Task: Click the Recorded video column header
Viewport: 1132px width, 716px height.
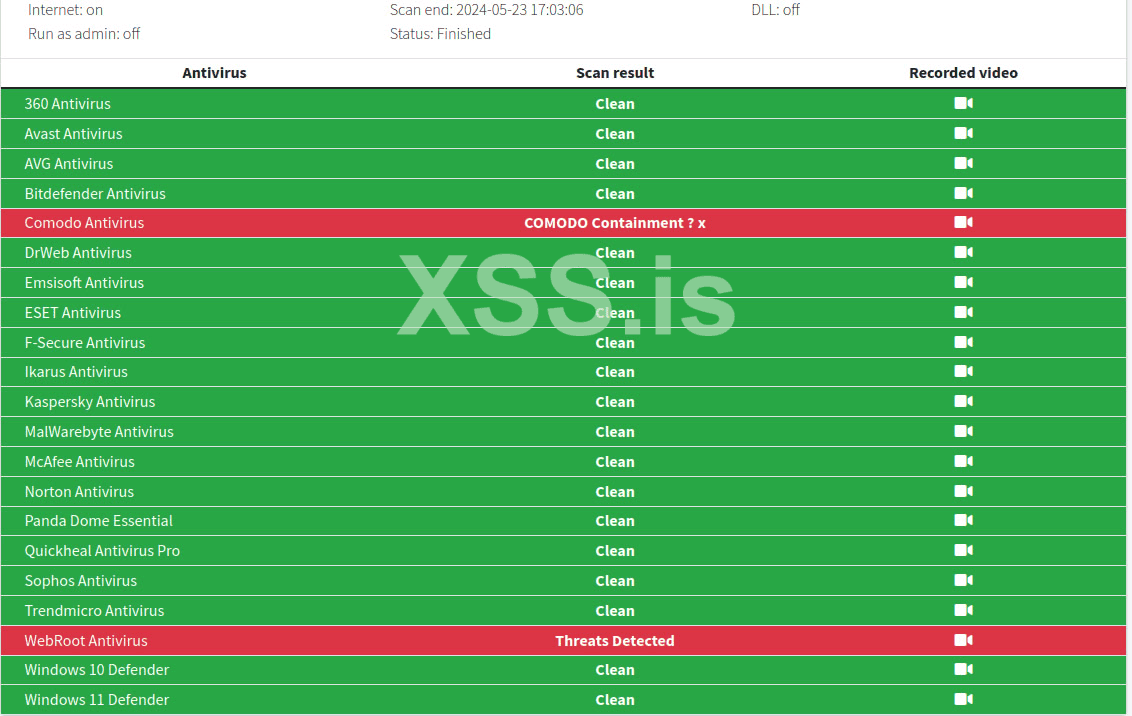Action: [x=963, y=73]
